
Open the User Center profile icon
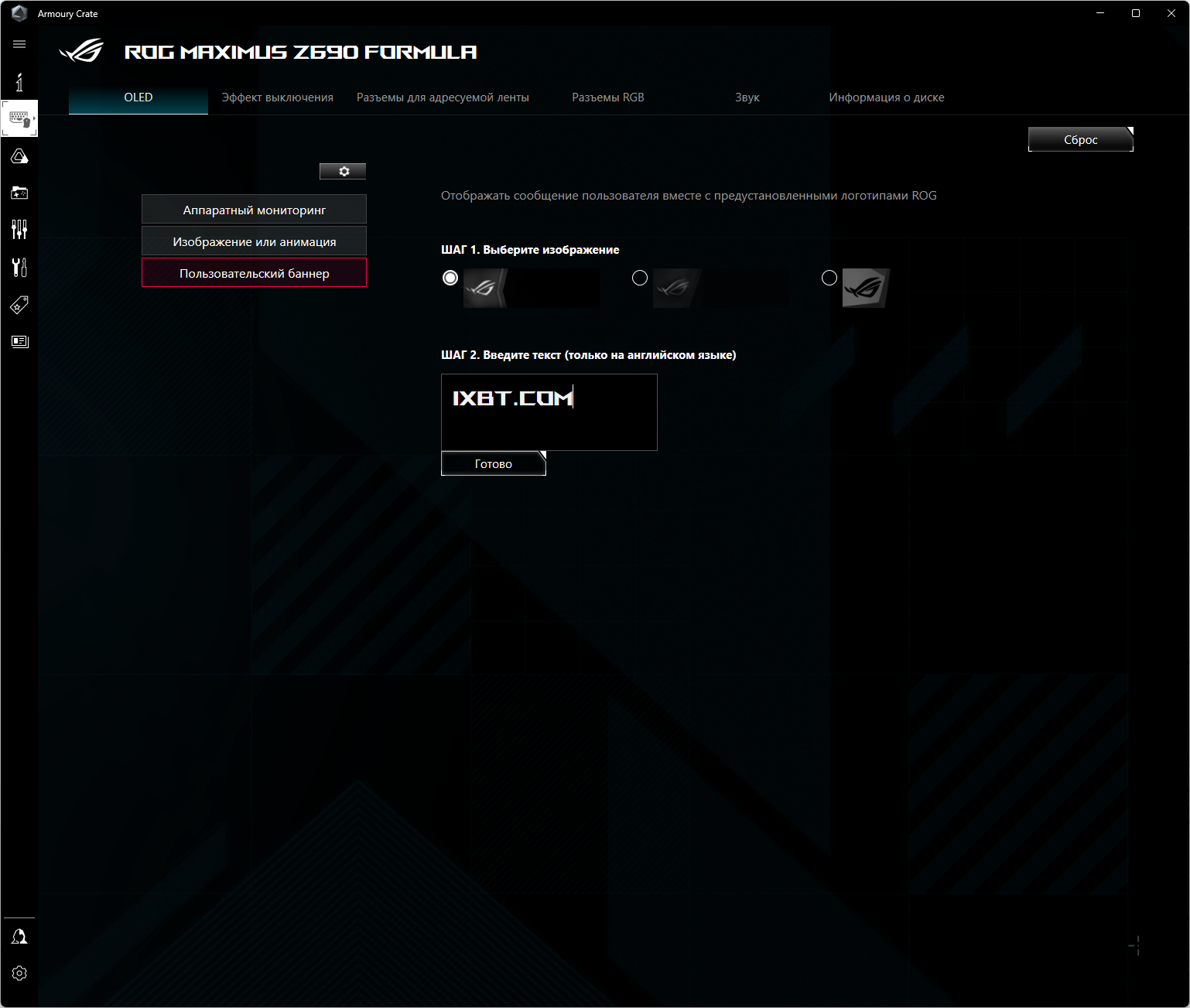point(19,937)
